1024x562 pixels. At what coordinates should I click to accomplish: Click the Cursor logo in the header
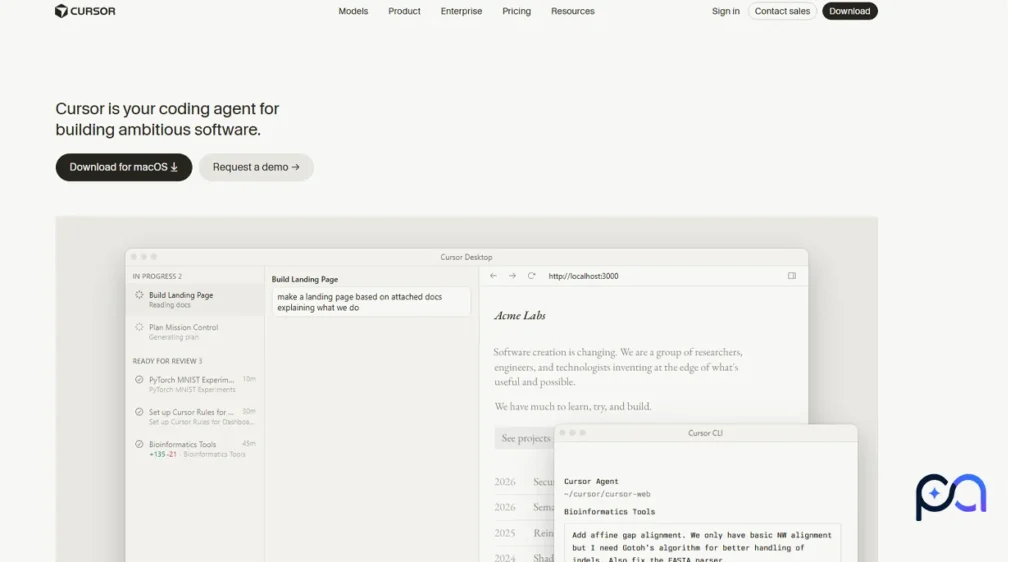point(85,11)
